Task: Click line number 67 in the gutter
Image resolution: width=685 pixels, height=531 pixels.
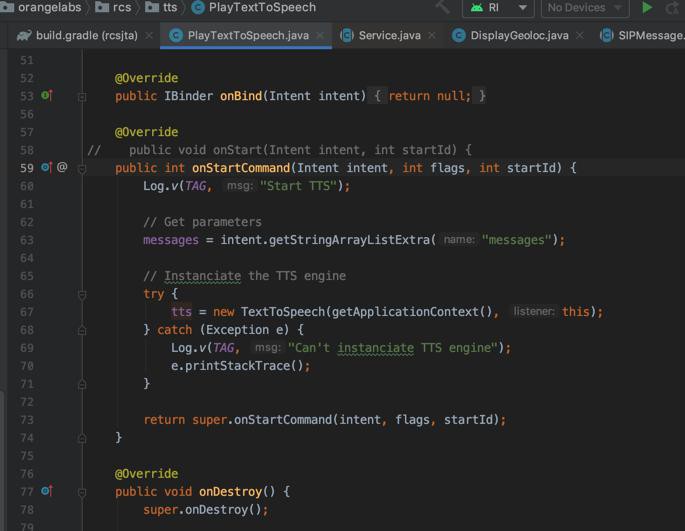Action: (27, 312)
